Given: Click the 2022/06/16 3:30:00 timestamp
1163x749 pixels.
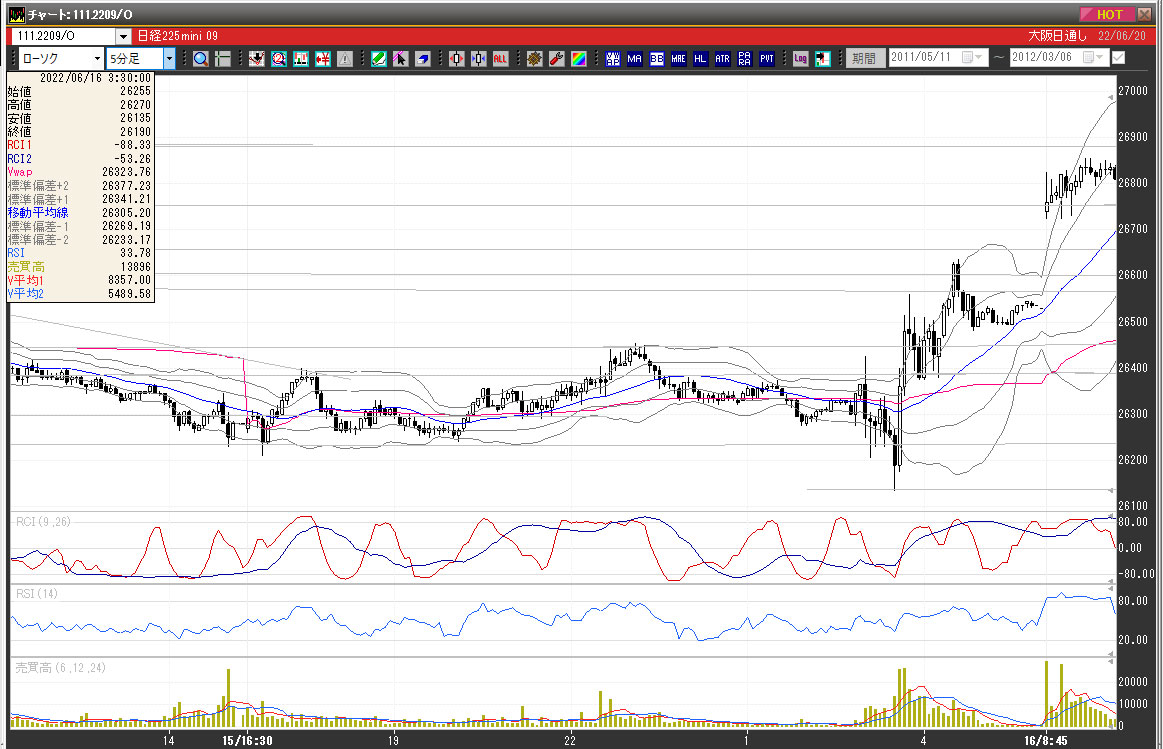Looking at the screenshot, I should pyautogui.click(x=95, y=78).
